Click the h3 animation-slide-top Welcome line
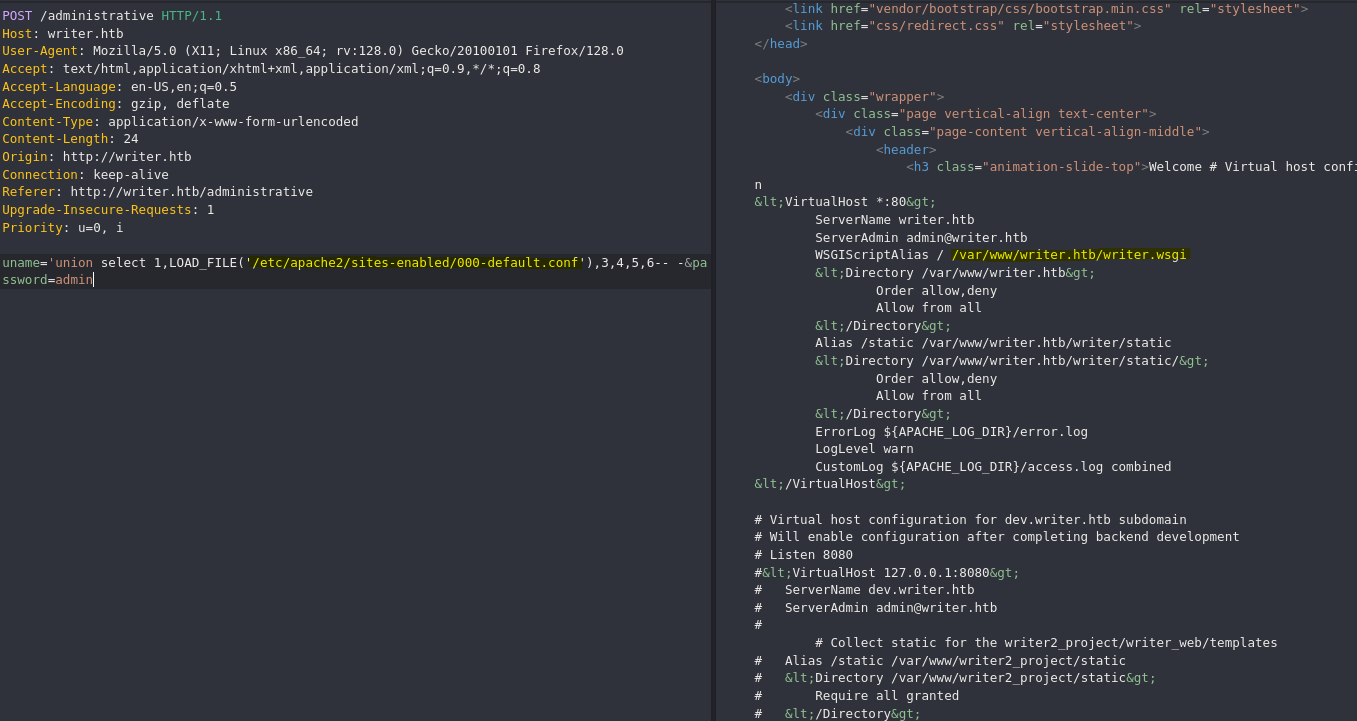Image resolution: width=1357 pixels, height=721 pixels. pyautogui.click(x=1131, y=167)
